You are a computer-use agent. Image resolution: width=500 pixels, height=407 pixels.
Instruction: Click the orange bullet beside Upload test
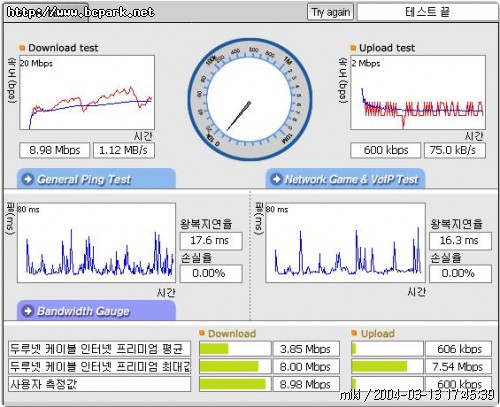353,48
